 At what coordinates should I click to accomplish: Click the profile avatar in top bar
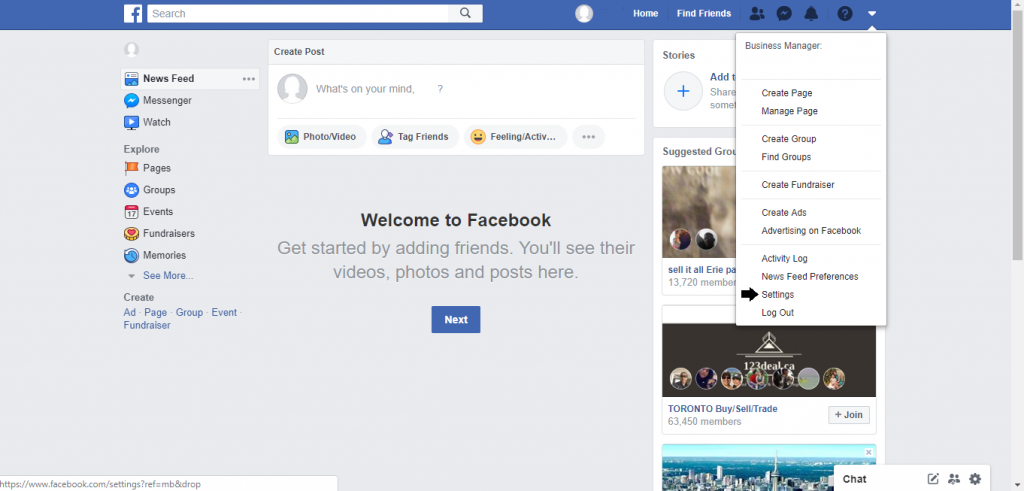click(x=584, y=13)
